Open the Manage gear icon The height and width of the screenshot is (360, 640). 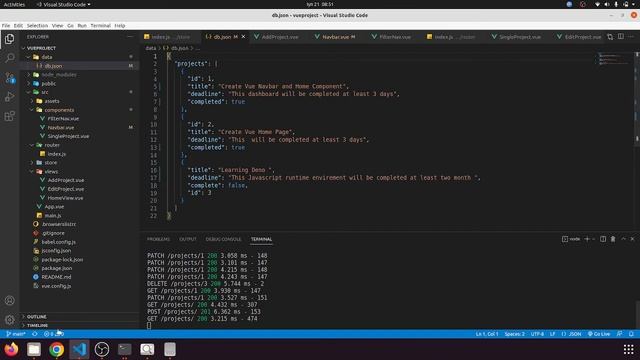click(x=9, y=320)
